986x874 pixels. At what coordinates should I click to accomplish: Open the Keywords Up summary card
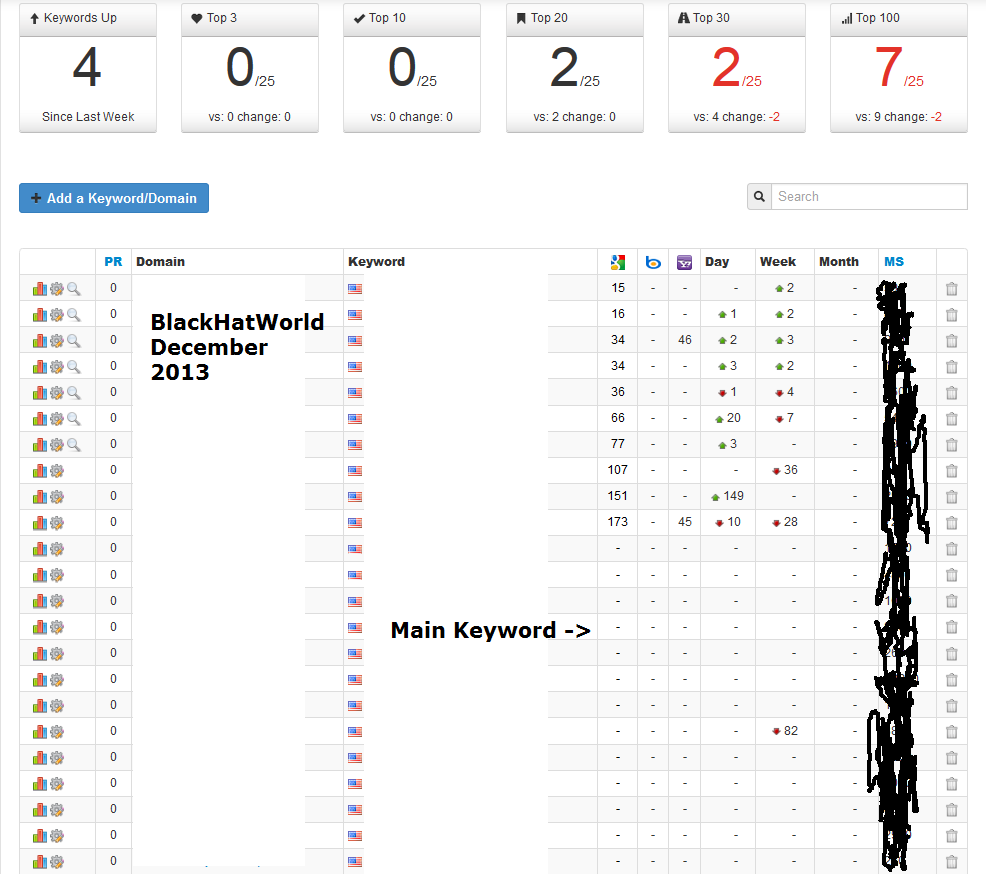pos(88,68)
